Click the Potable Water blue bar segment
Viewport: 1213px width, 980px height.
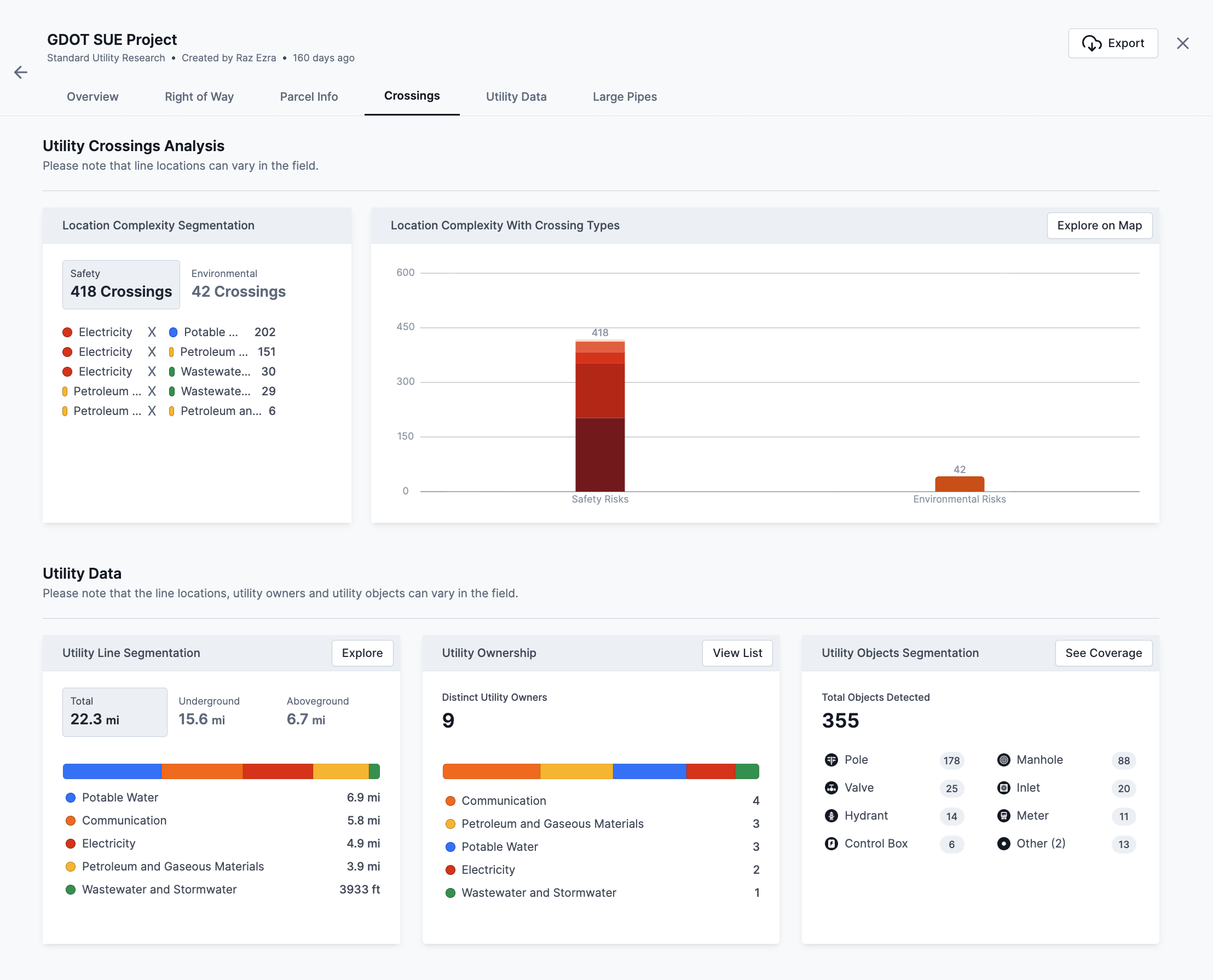(112, 771)
